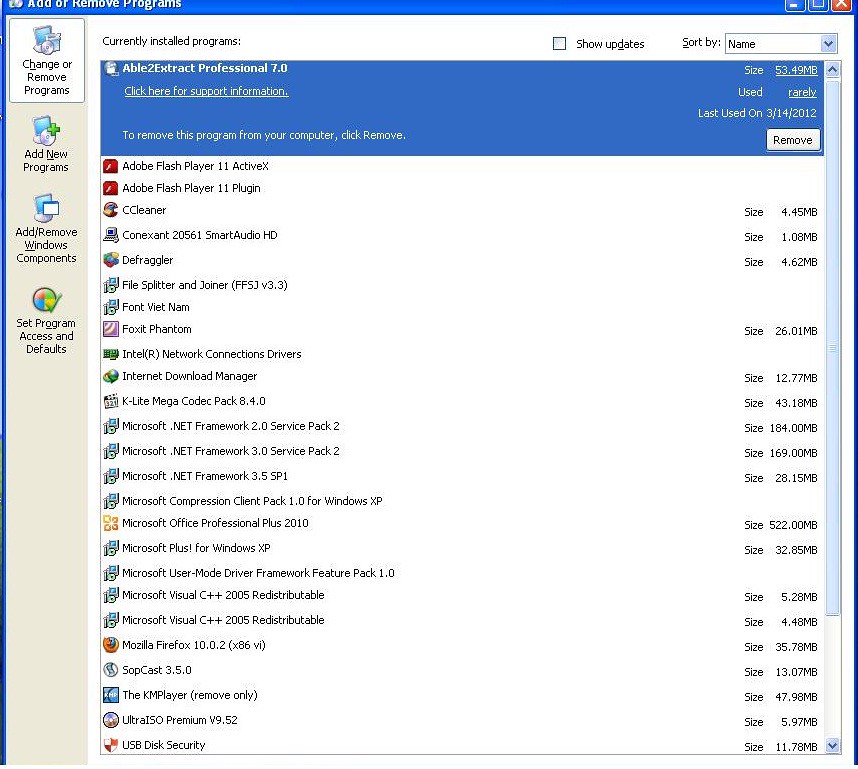The image size is (858, 769).
Task: Select Microsoft Office Professional Plus 2010 icon
Action: pos(111,523)
